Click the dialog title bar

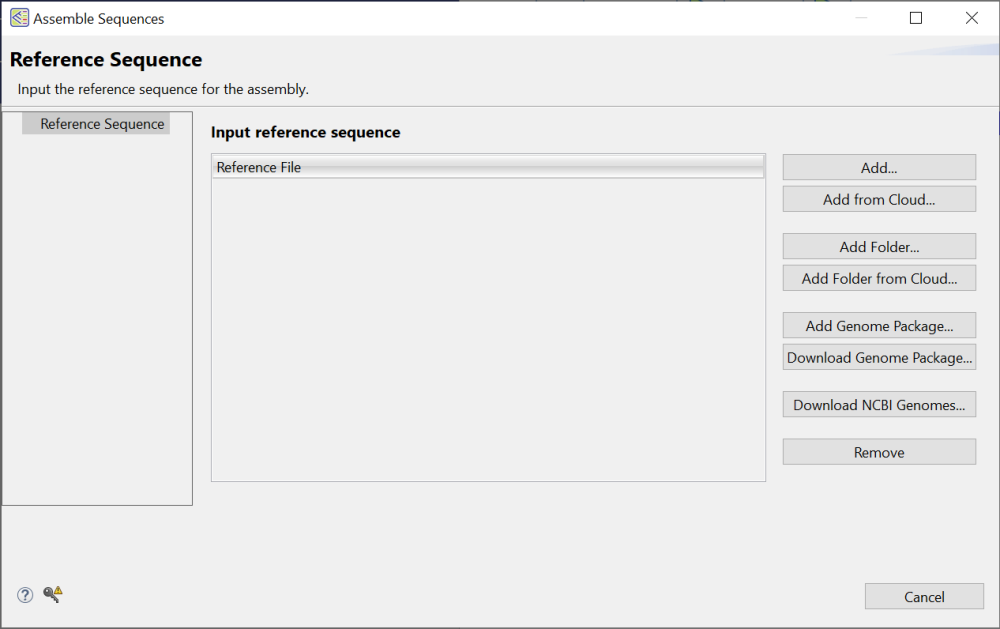coord(500,18)
